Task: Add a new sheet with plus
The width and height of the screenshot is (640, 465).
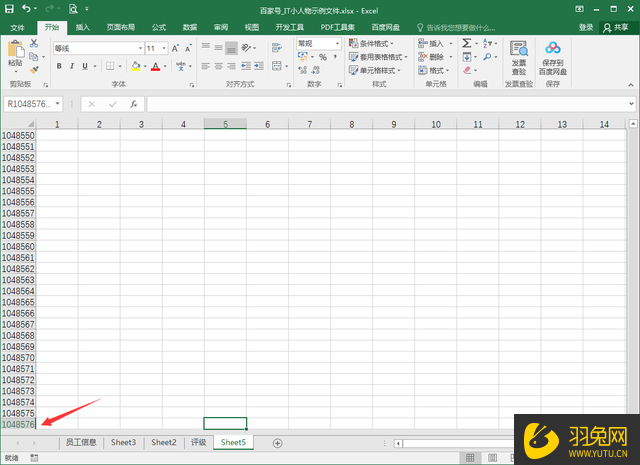Action: (278, 443)
